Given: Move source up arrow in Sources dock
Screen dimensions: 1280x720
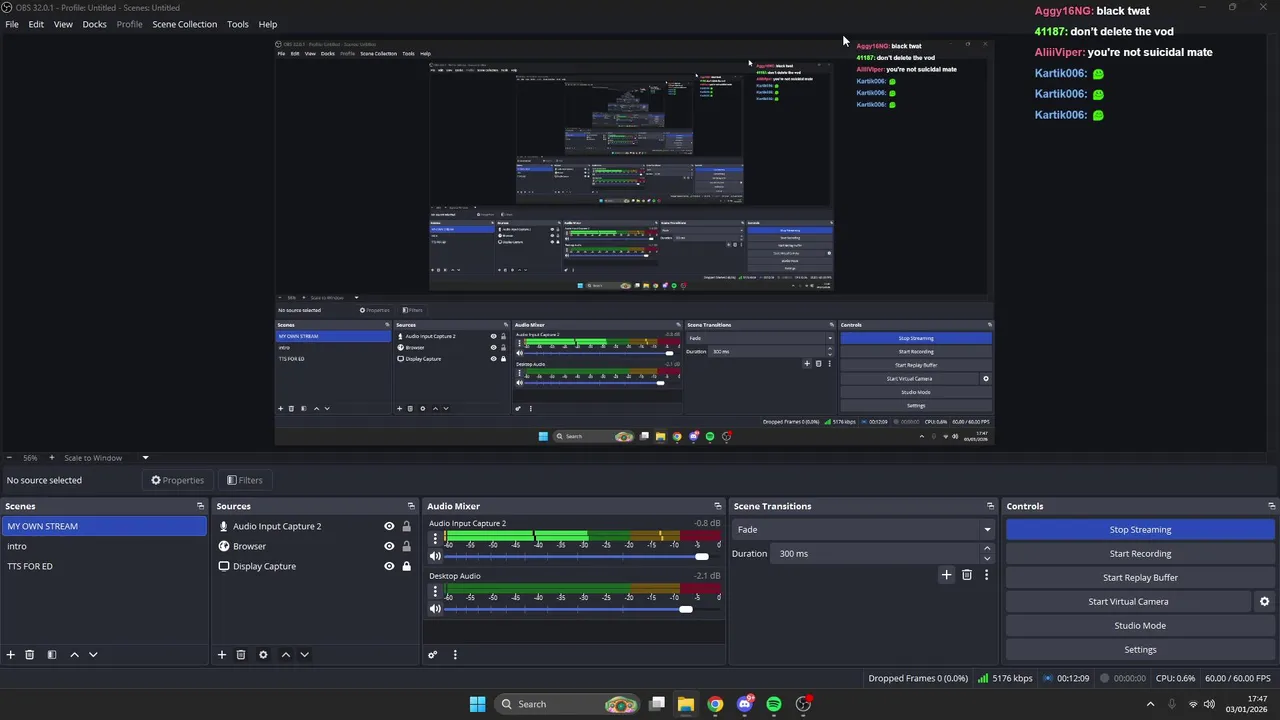Looking at the screenshot, I should pos(285,655).
